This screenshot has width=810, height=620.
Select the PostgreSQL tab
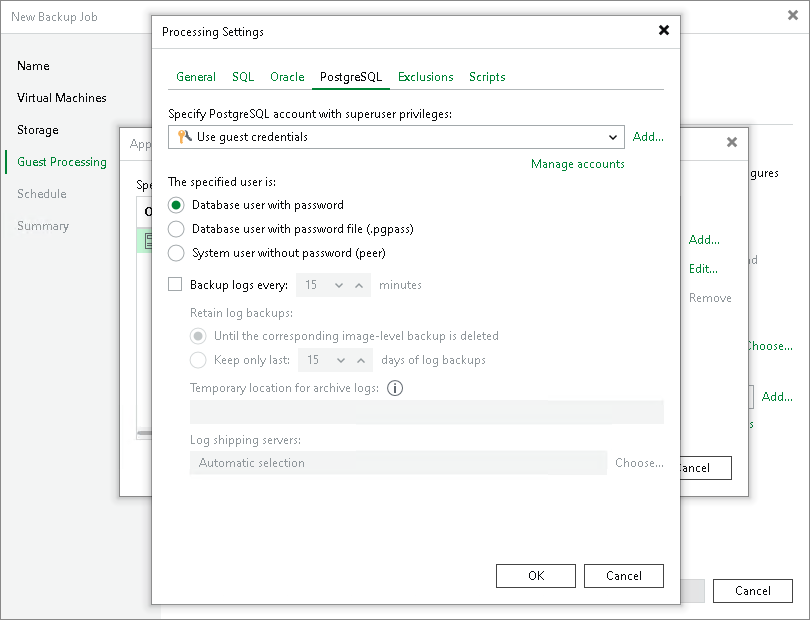pyautogui.click(x=351, y=77)
